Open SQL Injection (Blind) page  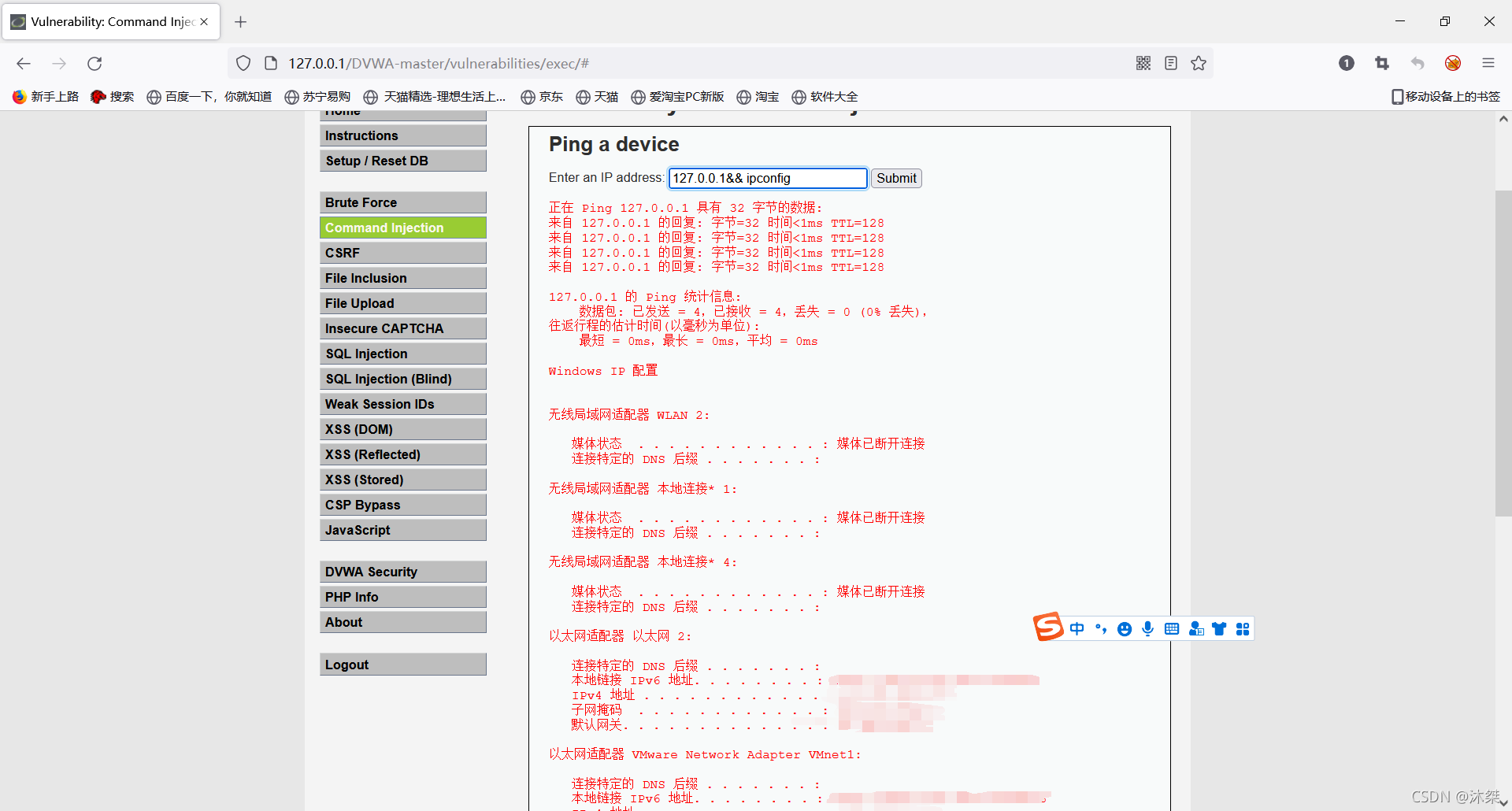tap(403, 379)
